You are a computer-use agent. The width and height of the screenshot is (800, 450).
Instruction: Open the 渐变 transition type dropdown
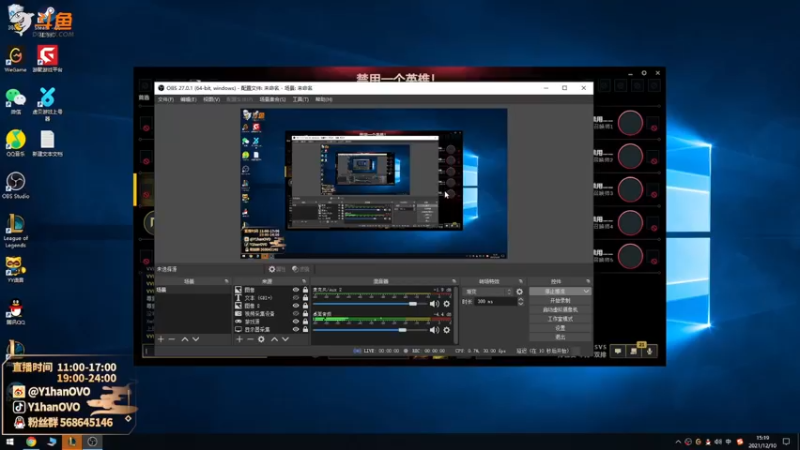(487, 292)
